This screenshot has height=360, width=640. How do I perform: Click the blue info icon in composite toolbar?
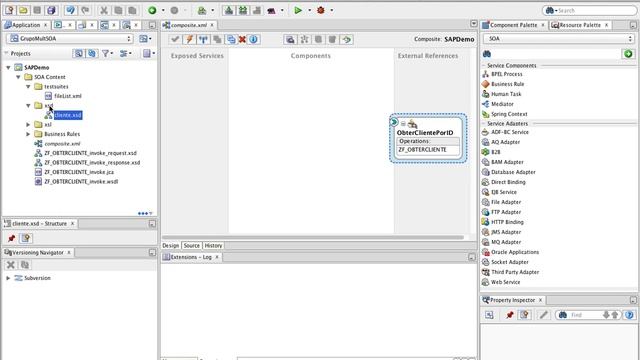click(253, 39)
